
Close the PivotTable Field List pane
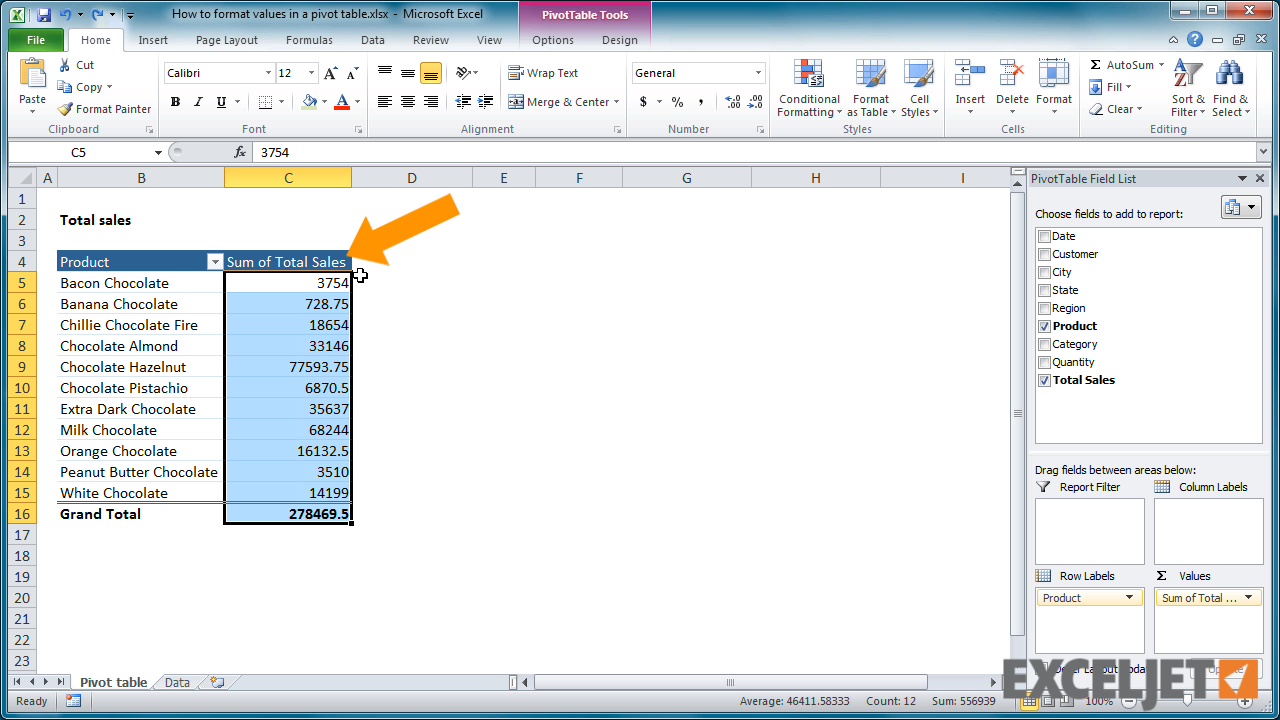click(1259, 177)
